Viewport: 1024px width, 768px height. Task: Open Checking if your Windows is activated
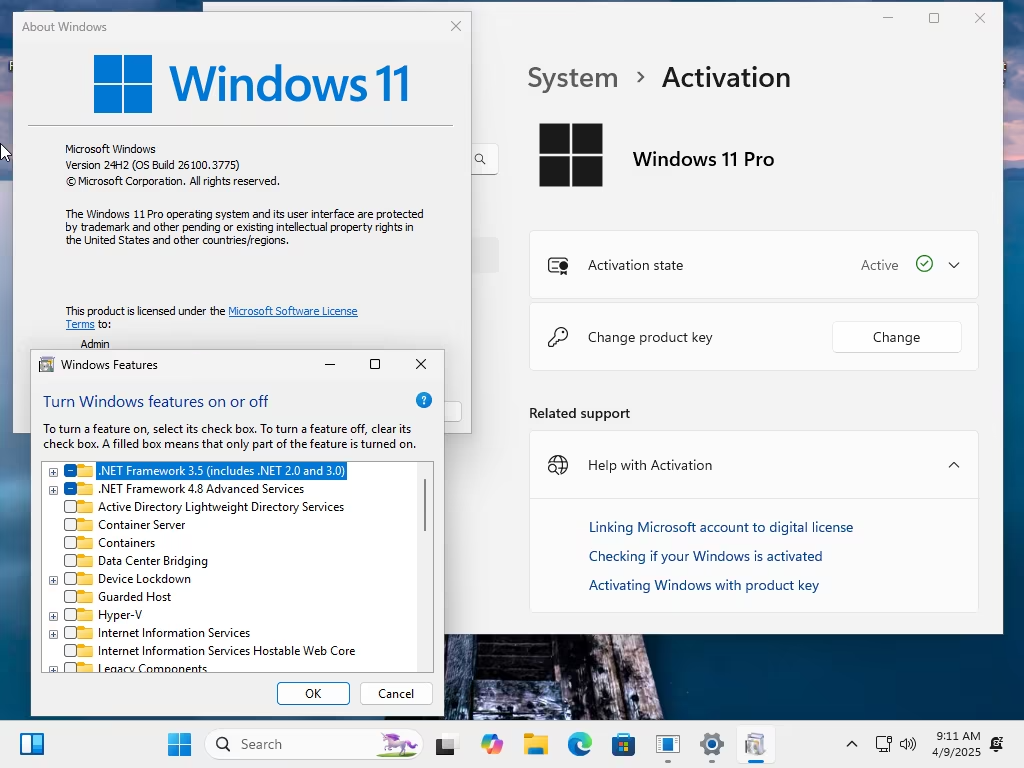pyautogui.click(x=705, y=556)
